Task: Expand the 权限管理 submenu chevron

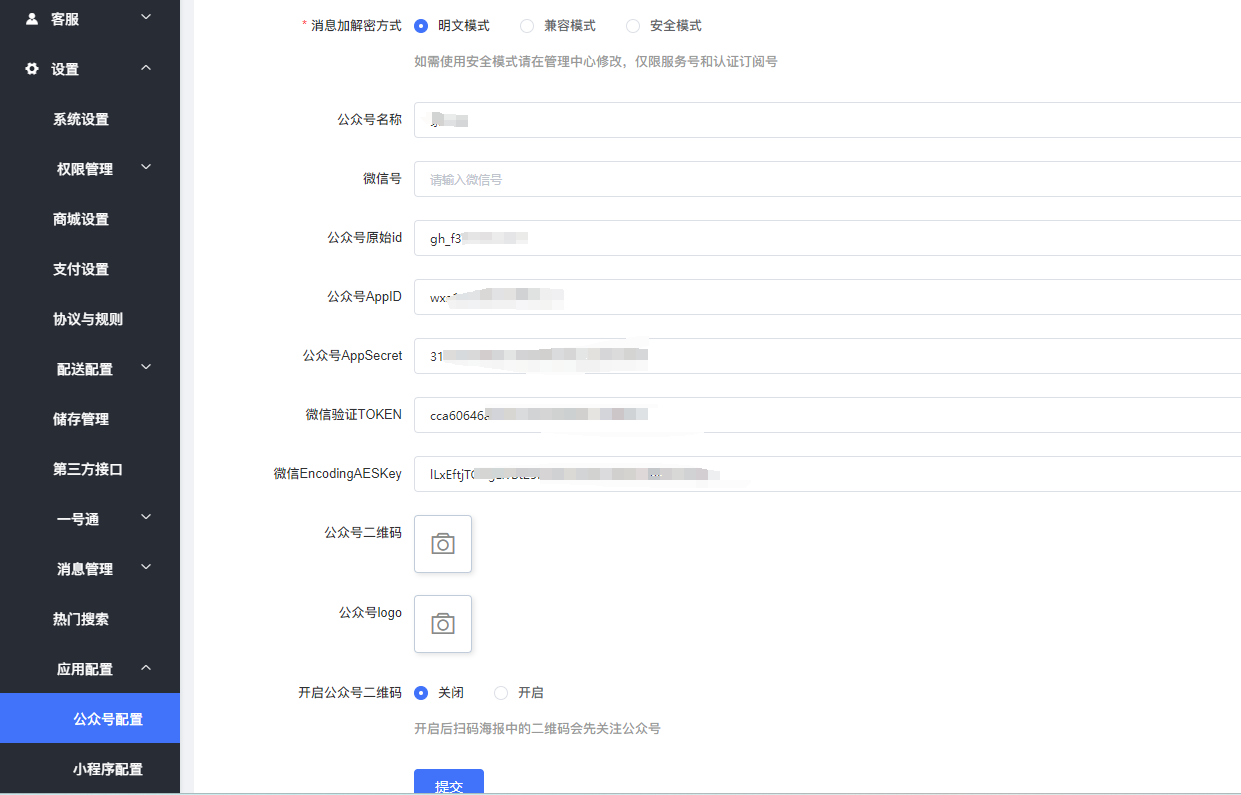Action: [146, 167]
